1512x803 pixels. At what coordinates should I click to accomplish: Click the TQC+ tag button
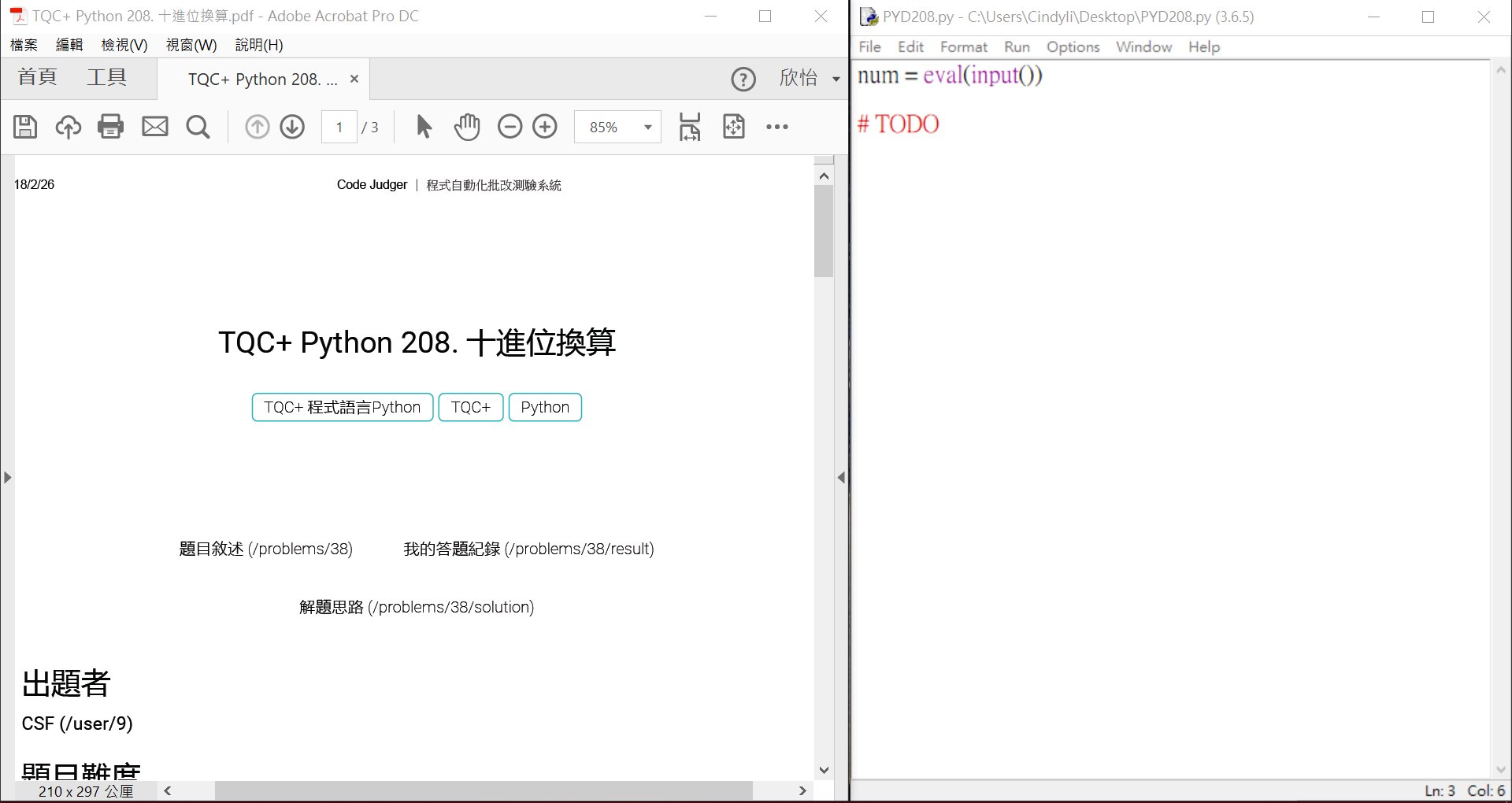tap(471, 407)
